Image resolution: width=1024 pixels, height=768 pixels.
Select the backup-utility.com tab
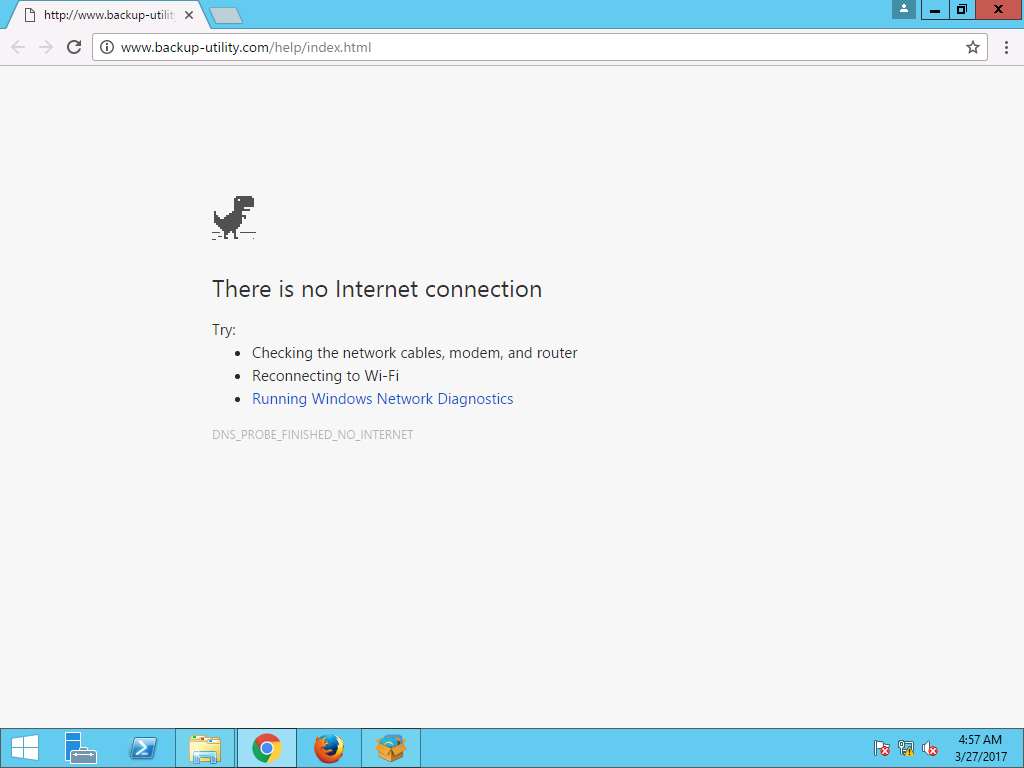(108, 14)
